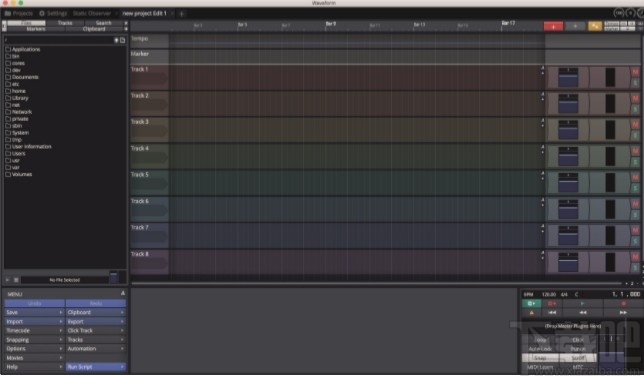
Task: Click the red button above the mixer
Action: click(553, 26)
